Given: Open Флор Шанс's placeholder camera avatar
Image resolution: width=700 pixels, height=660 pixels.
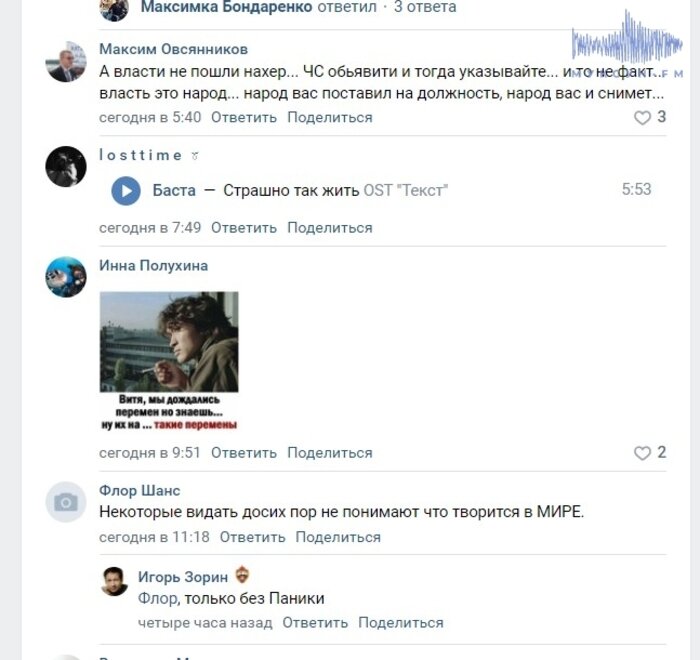Looking at the screenshot, I should (66, 502).
